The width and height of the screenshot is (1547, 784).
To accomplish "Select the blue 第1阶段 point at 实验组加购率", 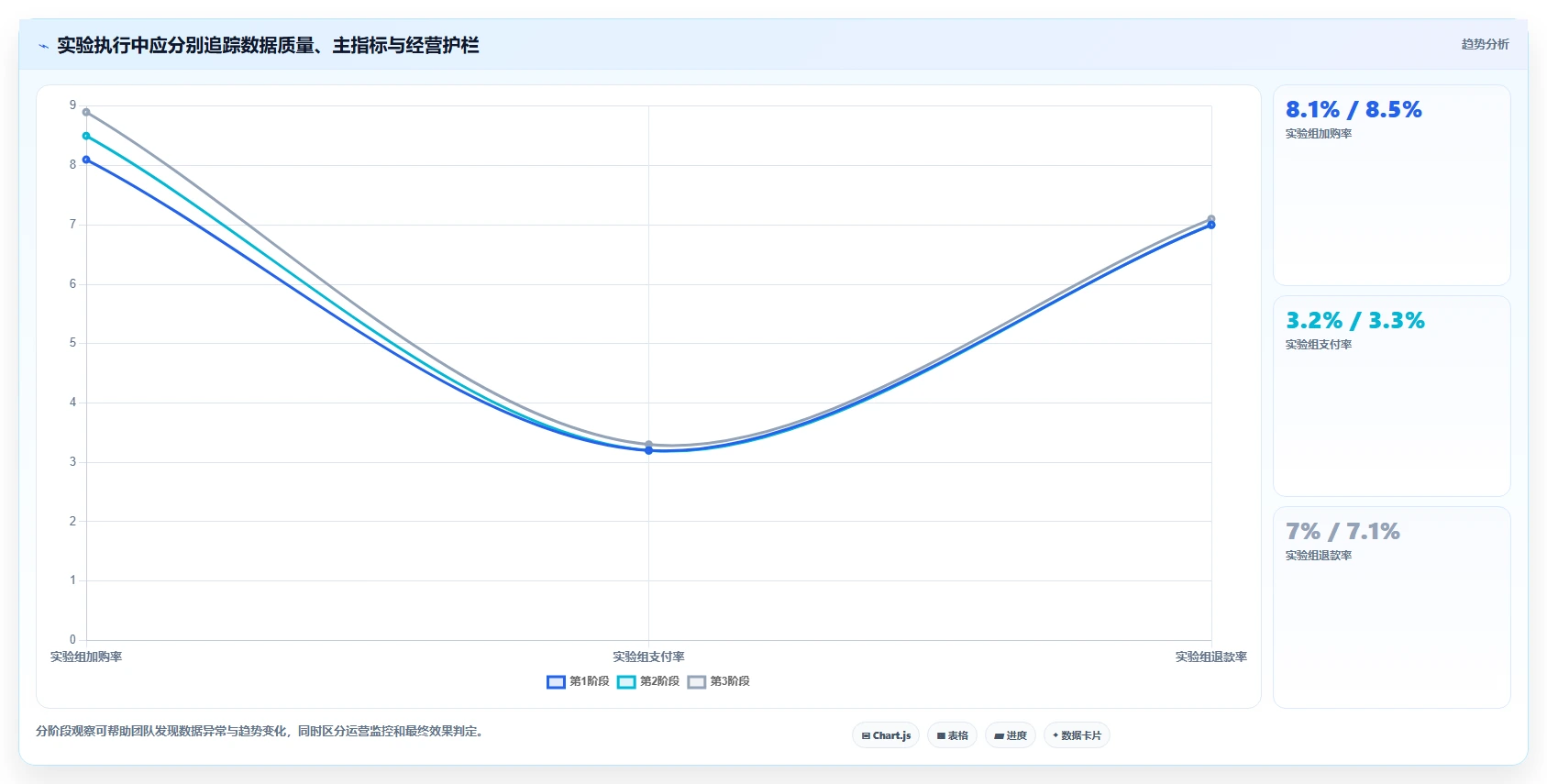I will [86, 160].
